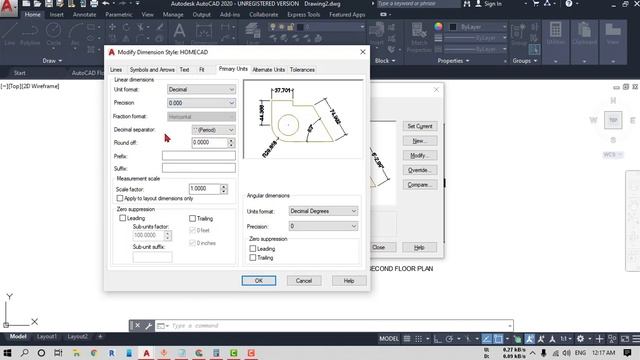This screenshot has width=640, height=360.
Task: Toggle snap mode in status bar
Action: [418, 339]
